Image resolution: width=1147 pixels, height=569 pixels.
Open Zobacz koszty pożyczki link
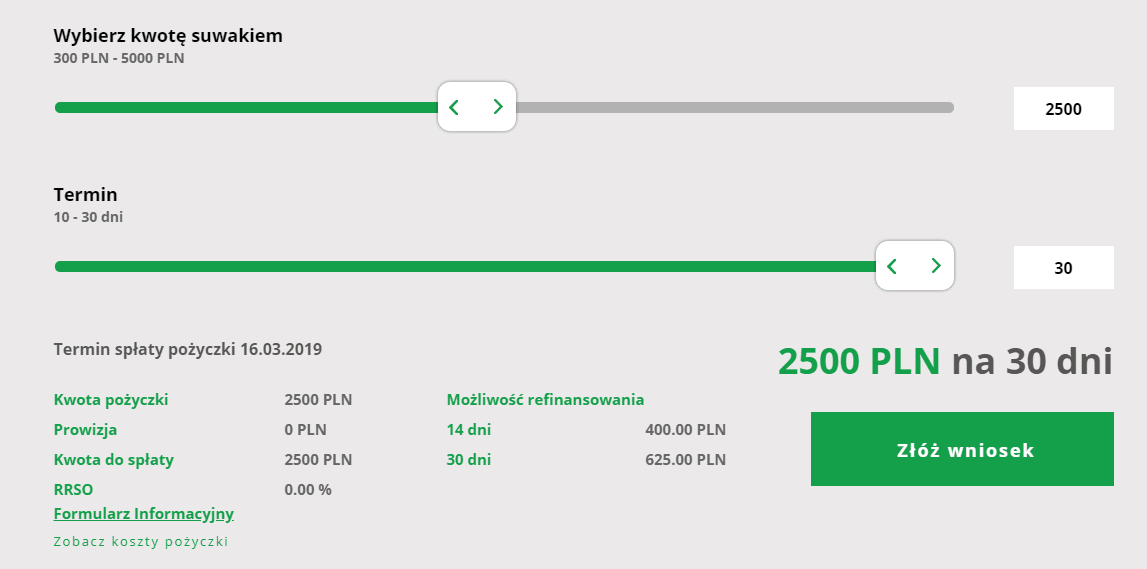[141, 541]
